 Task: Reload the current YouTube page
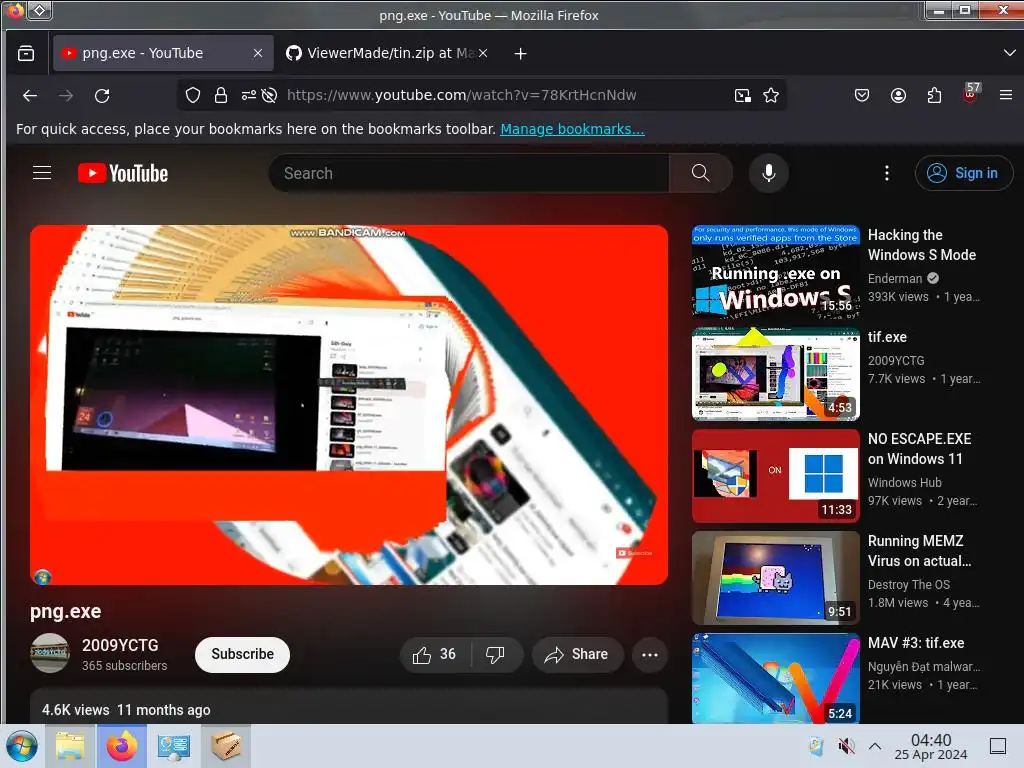click(102, 95)
